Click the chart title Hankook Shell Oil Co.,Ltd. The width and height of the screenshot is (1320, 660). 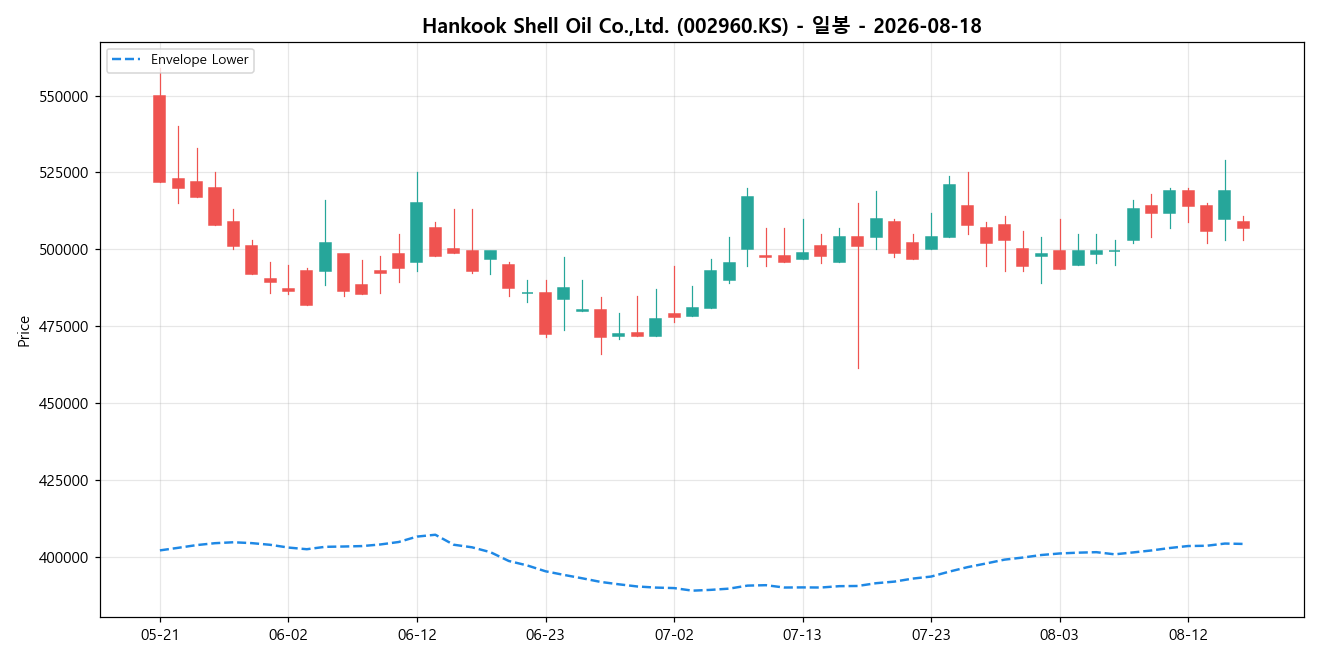point(701,26)
